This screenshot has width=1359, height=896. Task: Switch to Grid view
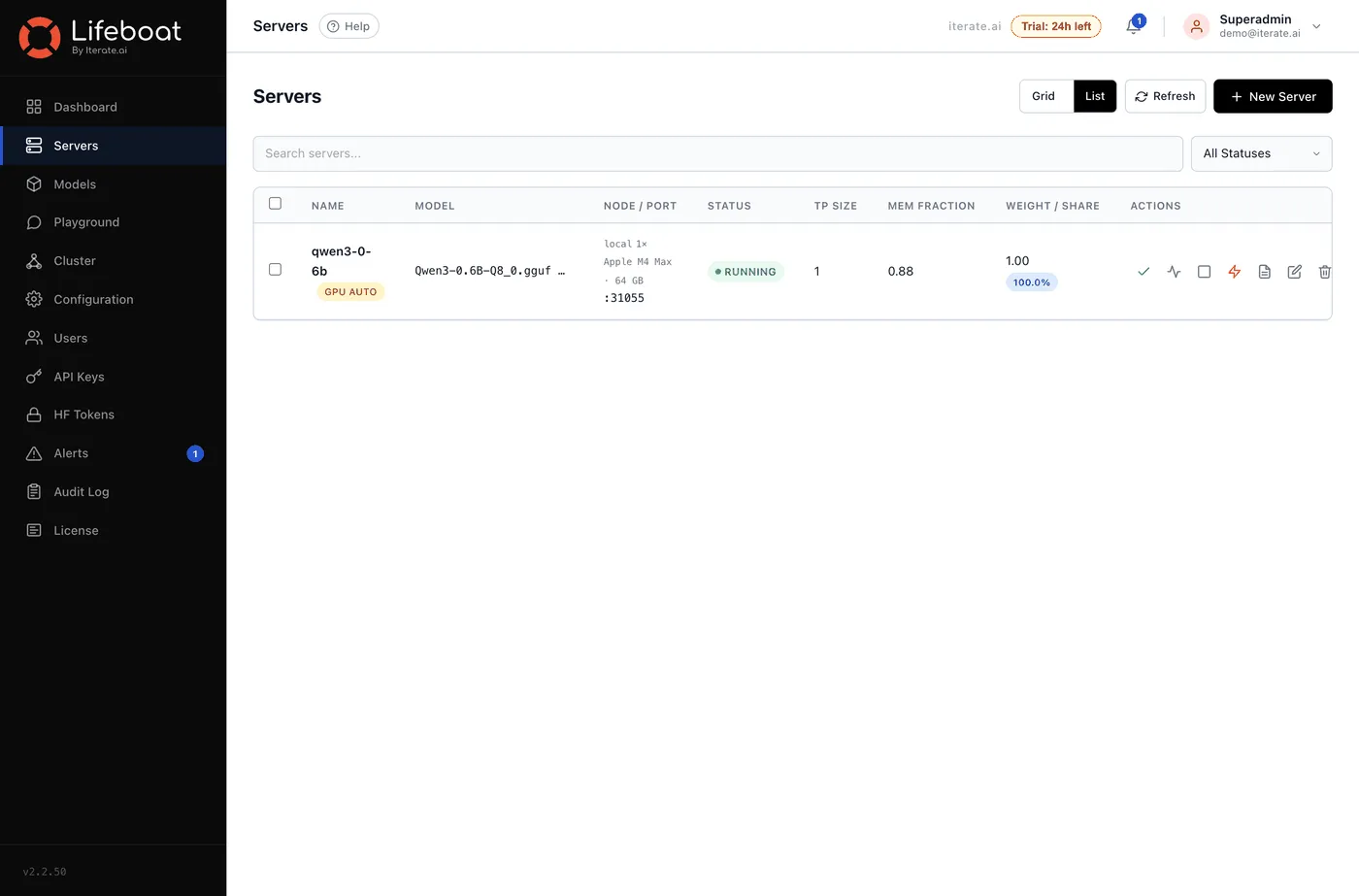click(x=1044, y=96)
